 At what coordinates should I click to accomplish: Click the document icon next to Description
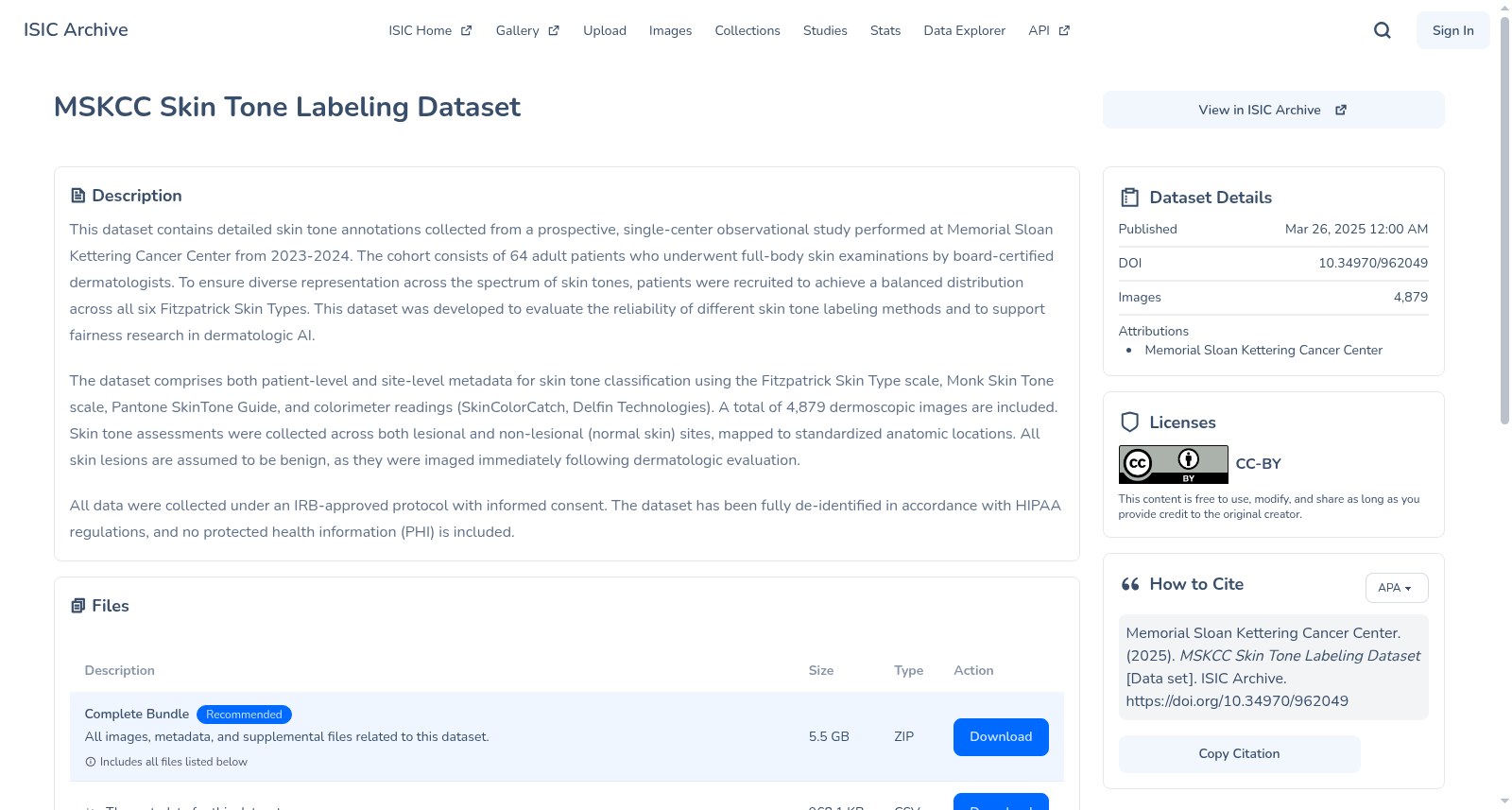click(x=78, y=196)
